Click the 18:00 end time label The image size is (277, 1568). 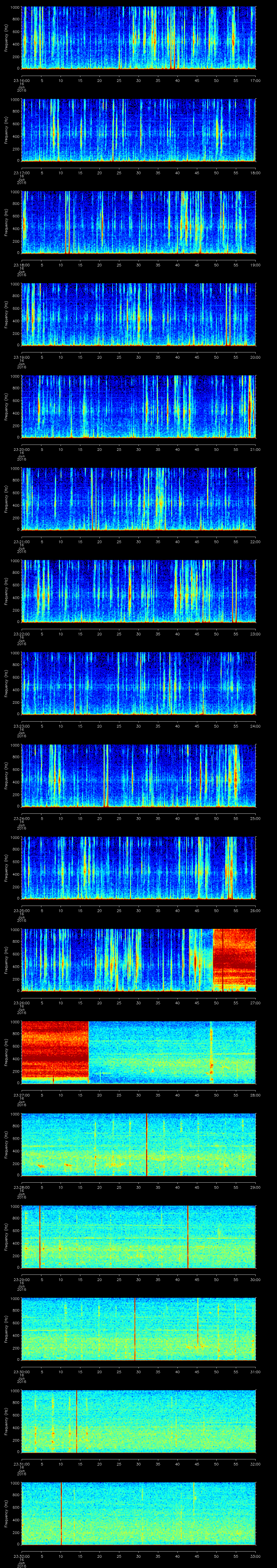point(256,173)
